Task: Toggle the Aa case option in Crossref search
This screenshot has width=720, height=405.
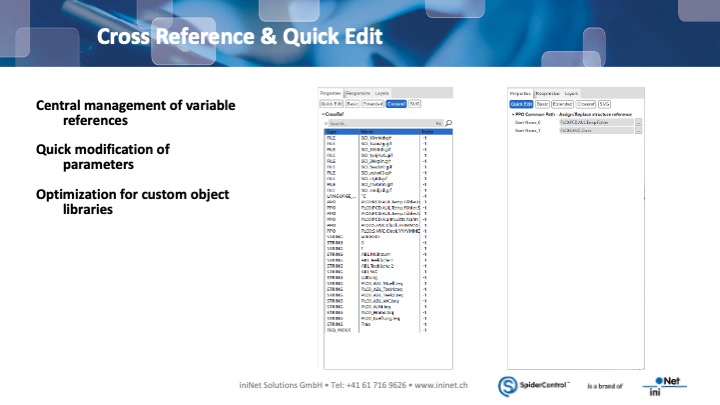Action: tap(438, 123)
